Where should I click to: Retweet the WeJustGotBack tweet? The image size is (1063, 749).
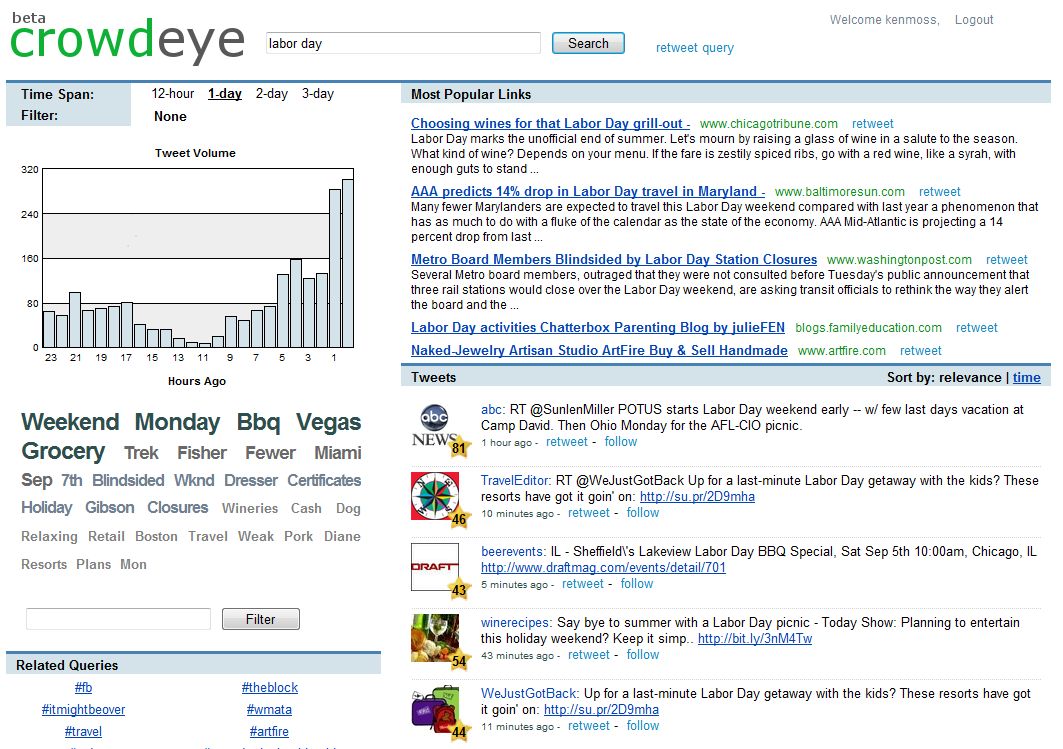pyautogui.click(x=588, y=726)
